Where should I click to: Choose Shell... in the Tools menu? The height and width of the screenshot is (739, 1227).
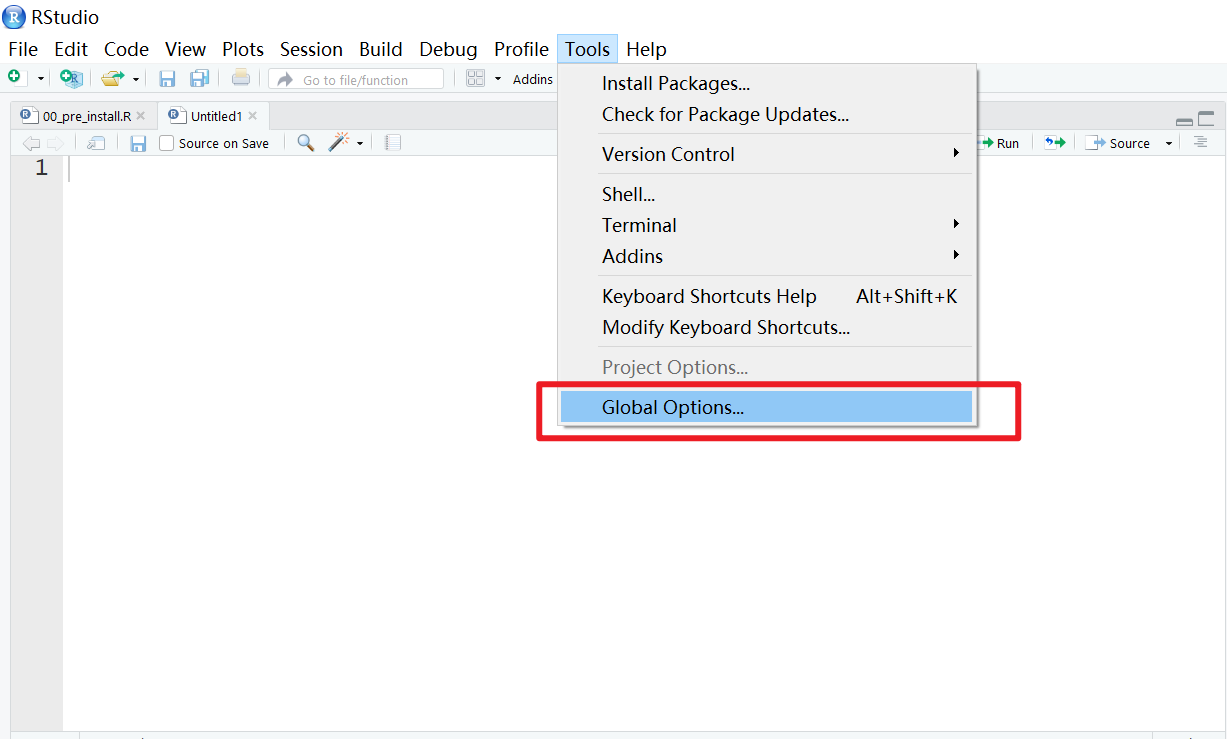point(767,194)
